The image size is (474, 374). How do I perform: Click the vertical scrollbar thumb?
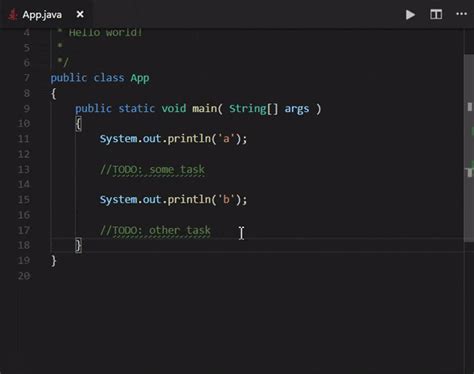[x=469, y=148]
